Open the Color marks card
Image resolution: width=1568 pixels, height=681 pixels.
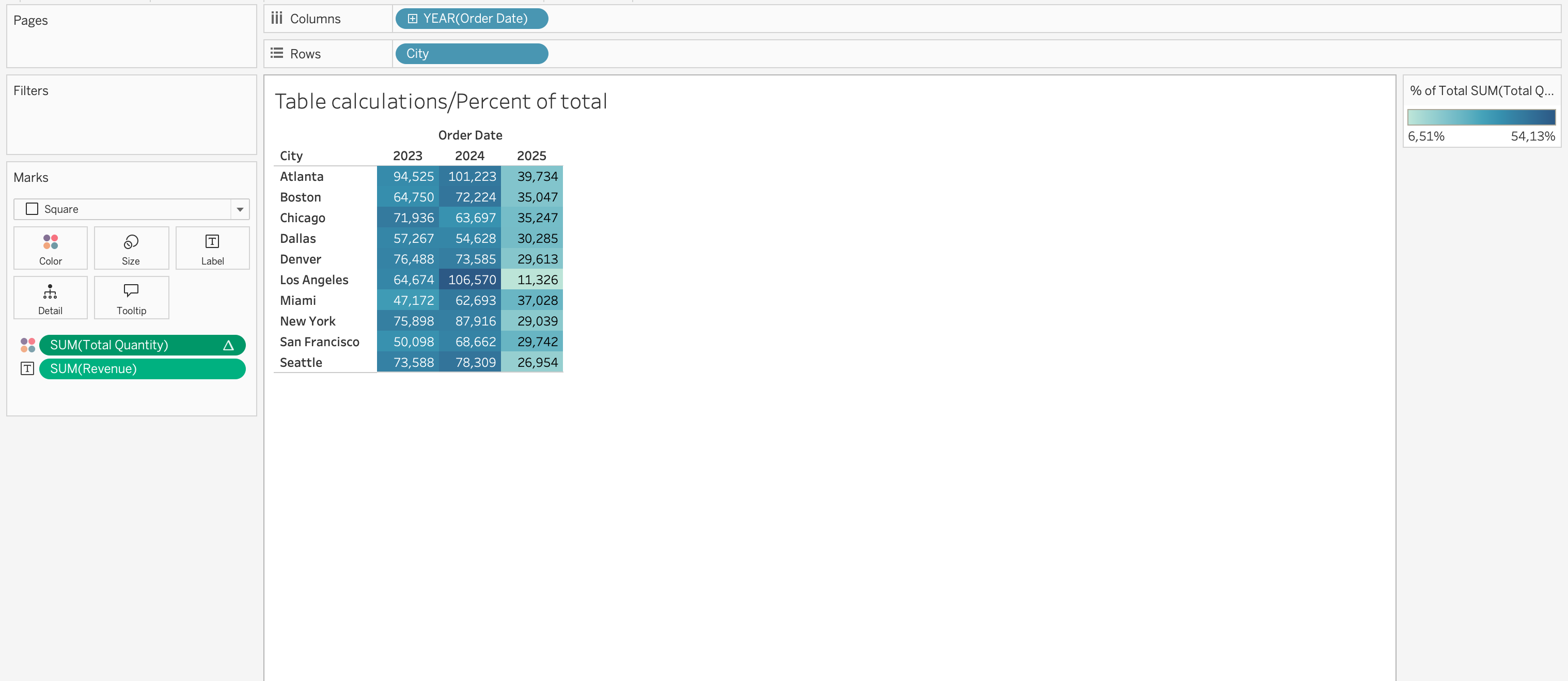click(51, 248)
